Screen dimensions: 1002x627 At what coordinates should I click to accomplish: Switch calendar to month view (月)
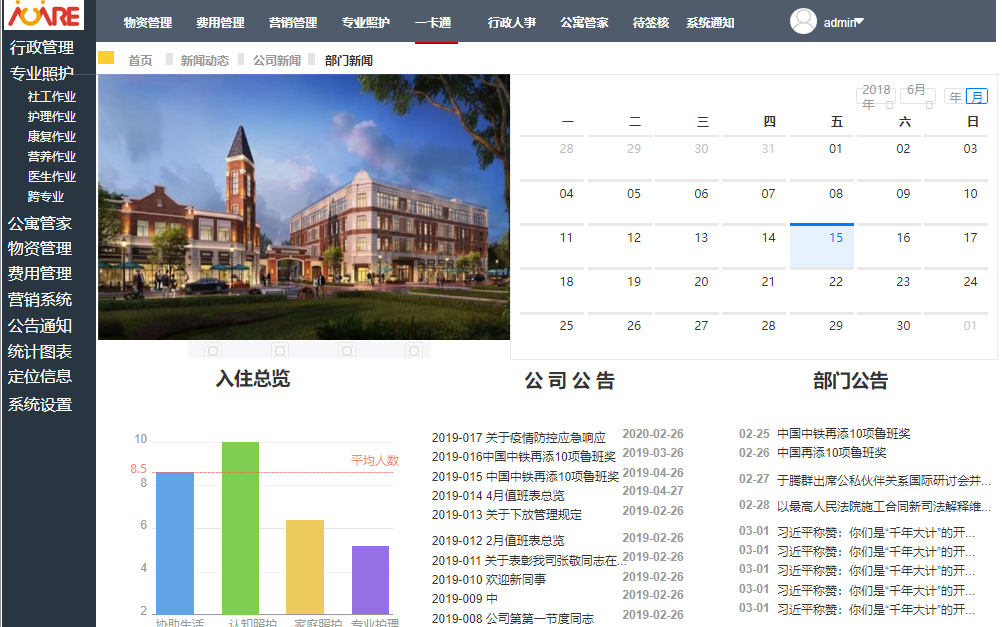click(976, 97)
